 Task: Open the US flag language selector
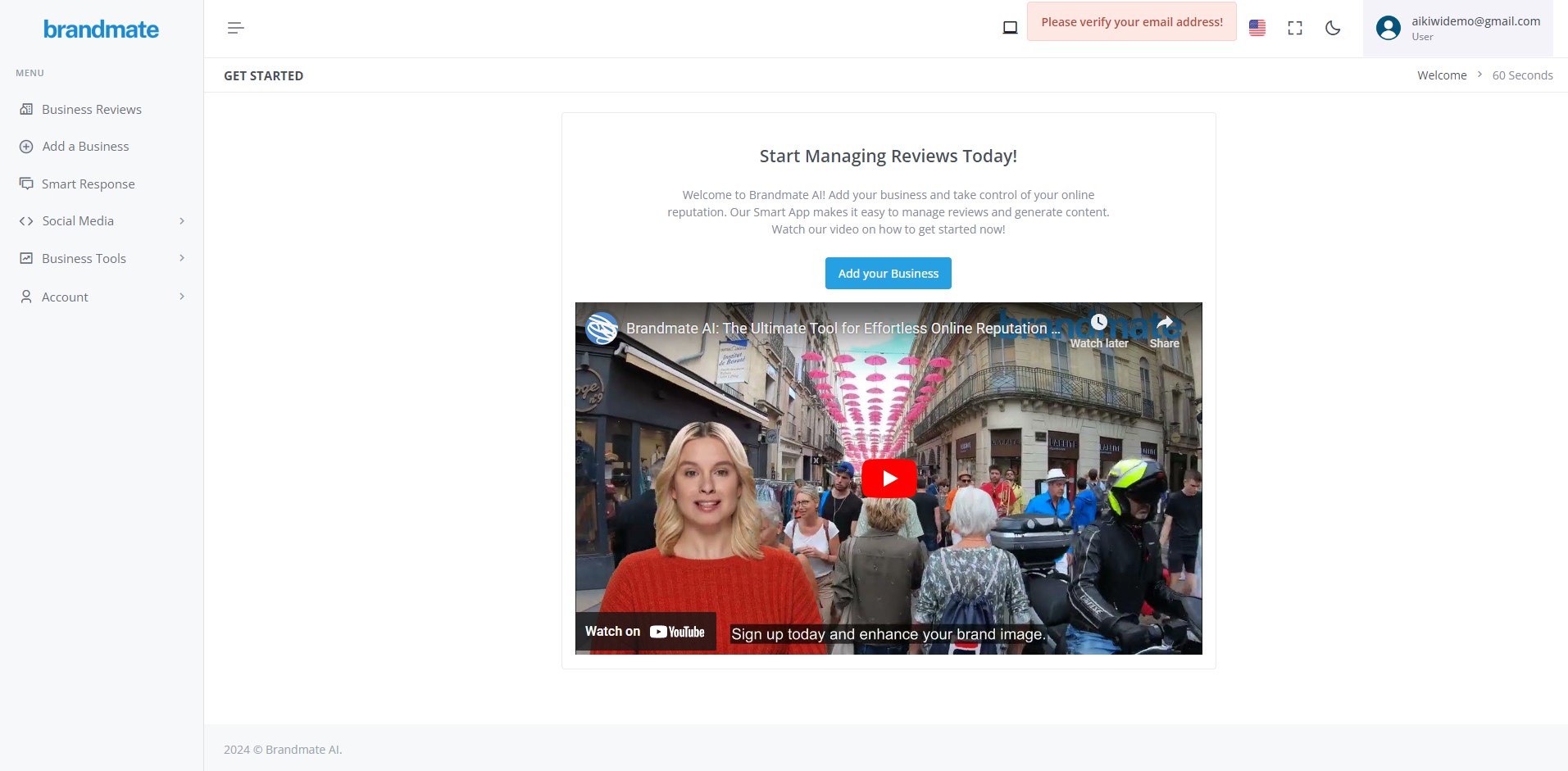tap(1257, 28)
